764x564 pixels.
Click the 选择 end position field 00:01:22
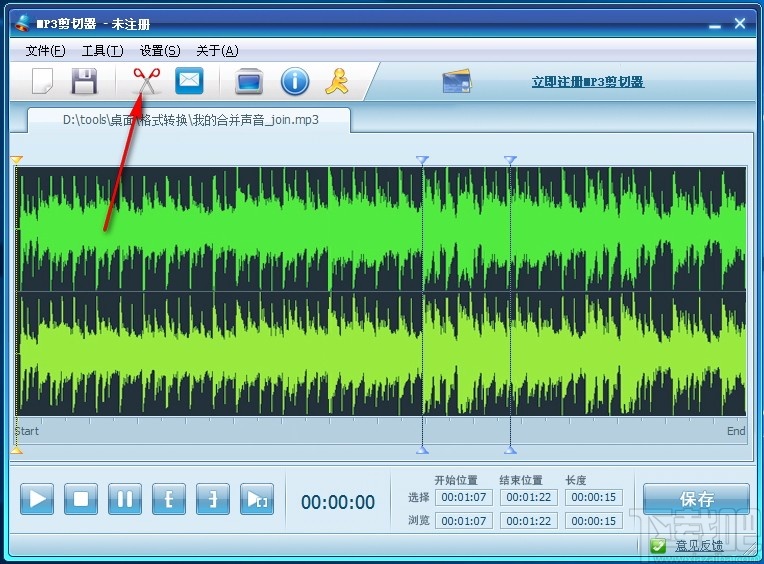[x=529, y=497]
